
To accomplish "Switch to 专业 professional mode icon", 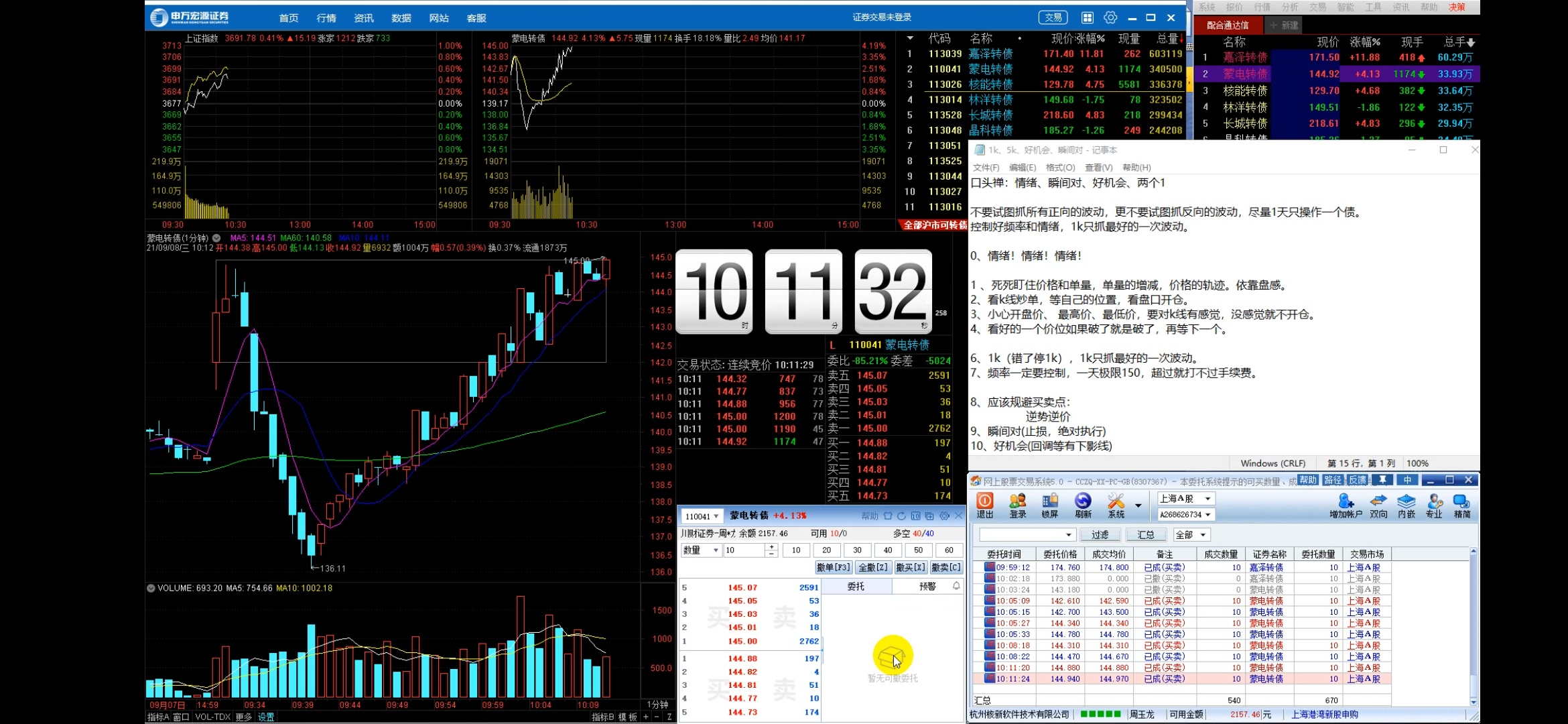I will click(x=1434, y=505).
